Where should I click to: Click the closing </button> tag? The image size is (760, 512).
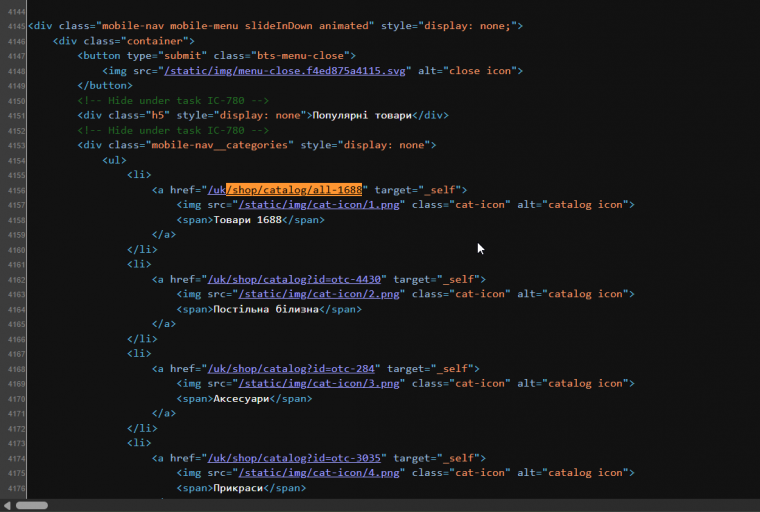tap(105, 85)
